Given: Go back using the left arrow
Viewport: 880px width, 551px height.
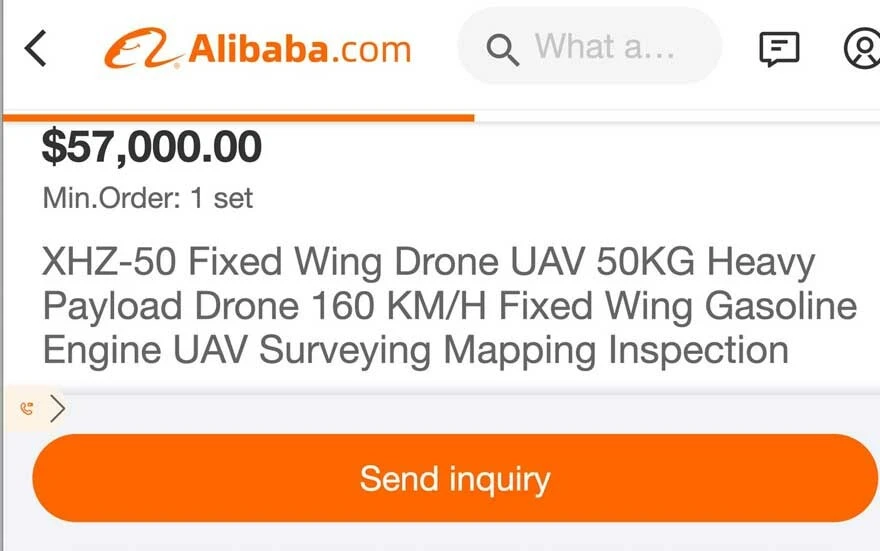Looking at the screenshot, I should pyautogui.click(x=36, y=48).
